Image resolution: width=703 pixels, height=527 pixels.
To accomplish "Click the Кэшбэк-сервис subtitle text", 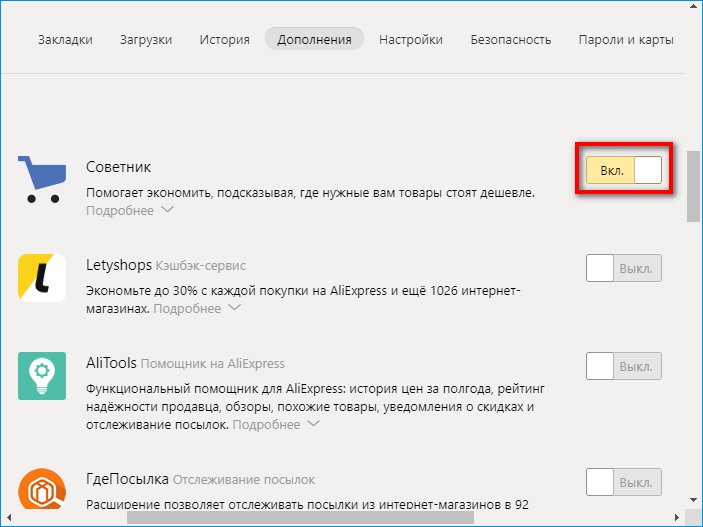I will 200,266.
